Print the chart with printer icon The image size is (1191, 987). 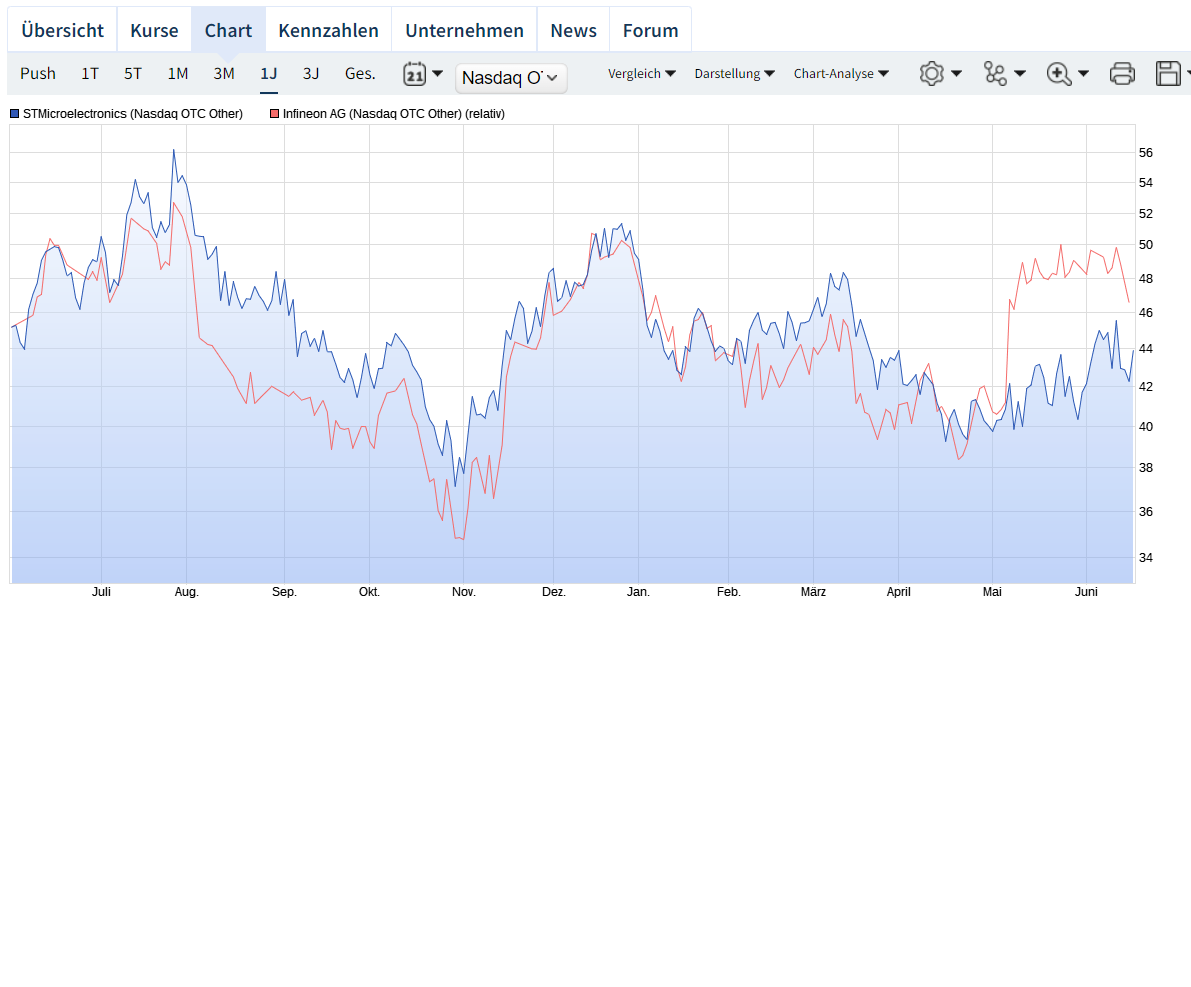[1122, 73]
